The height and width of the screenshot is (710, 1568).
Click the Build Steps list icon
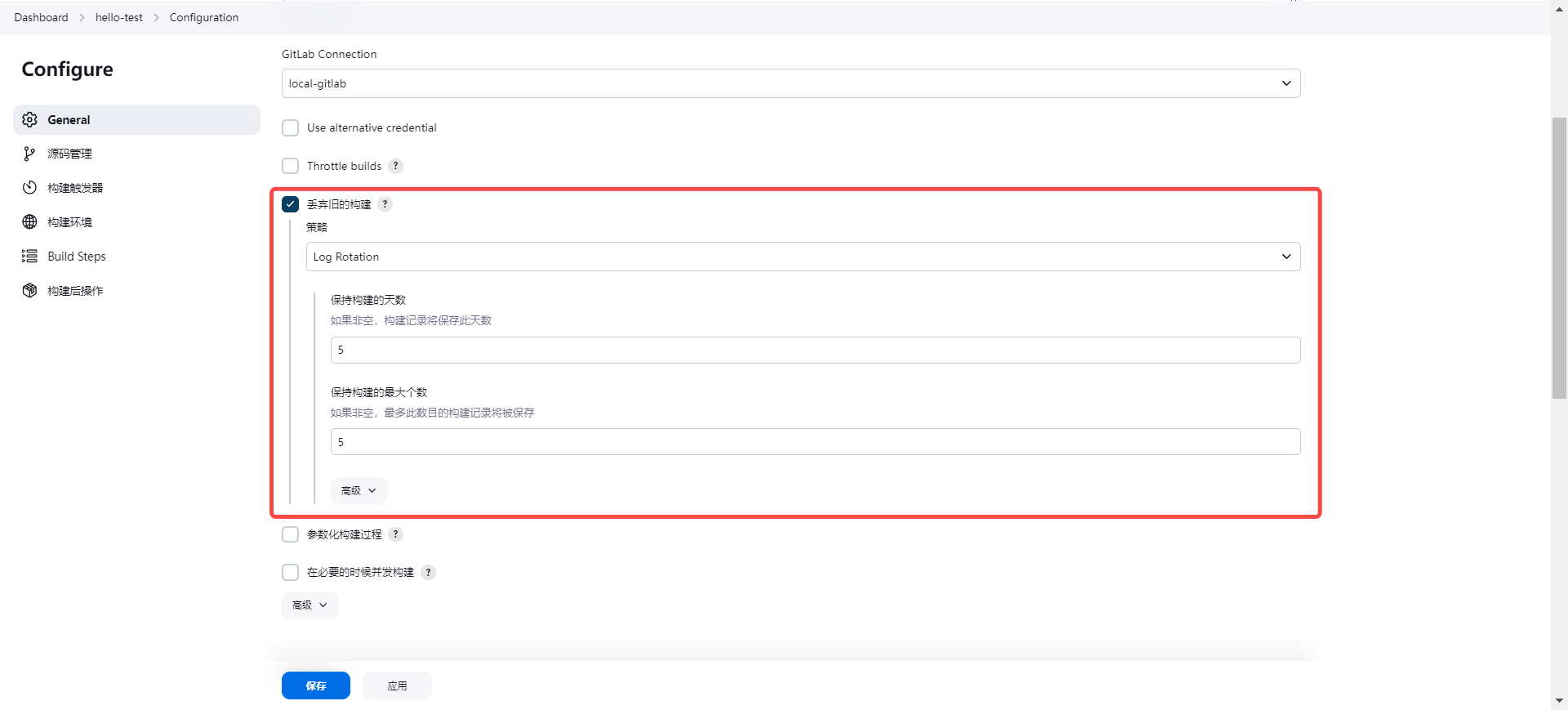[x=30, y=257]
